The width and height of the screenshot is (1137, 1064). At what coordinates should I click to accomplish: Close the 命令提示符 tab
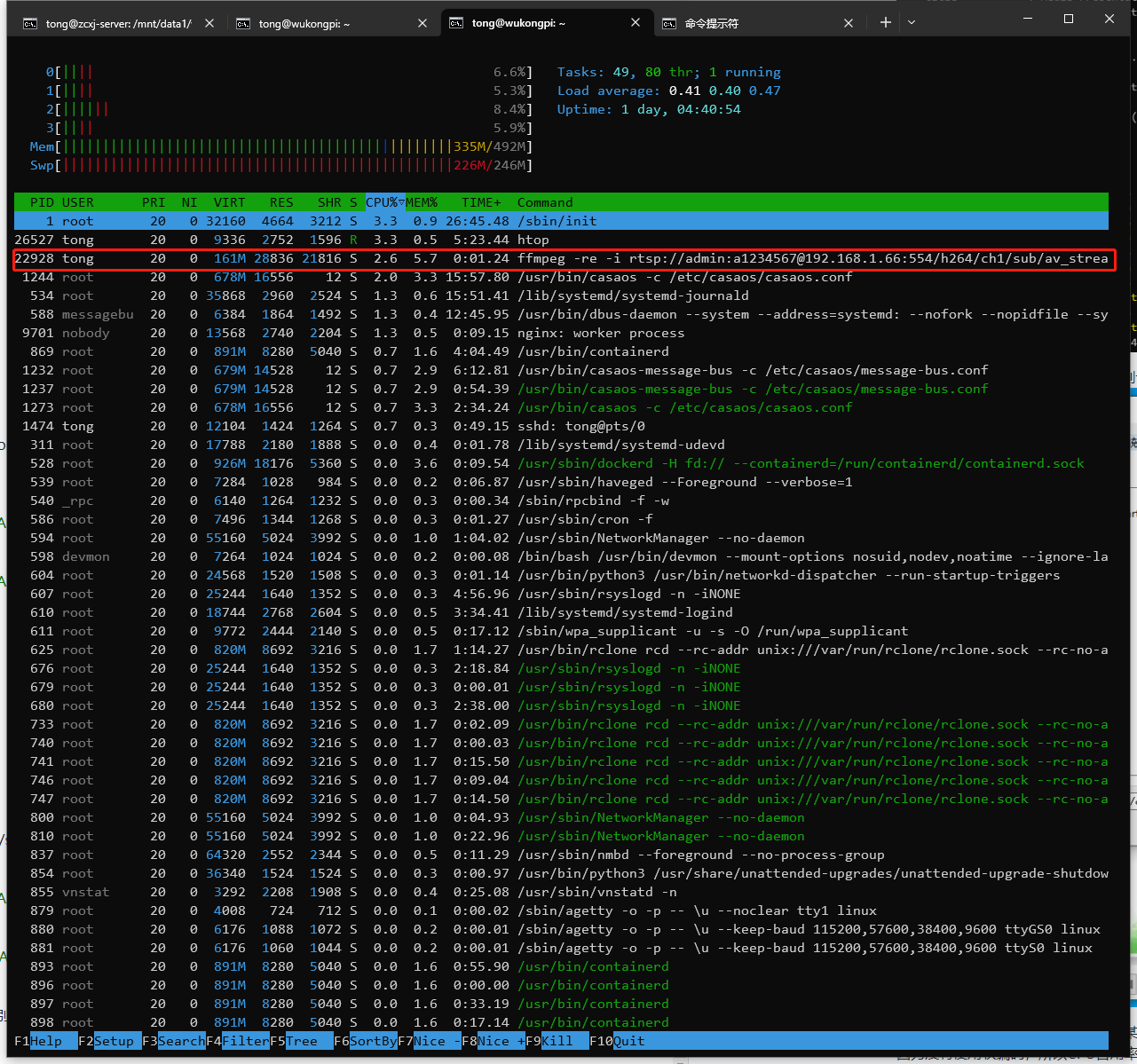click(x=849, y=23)
